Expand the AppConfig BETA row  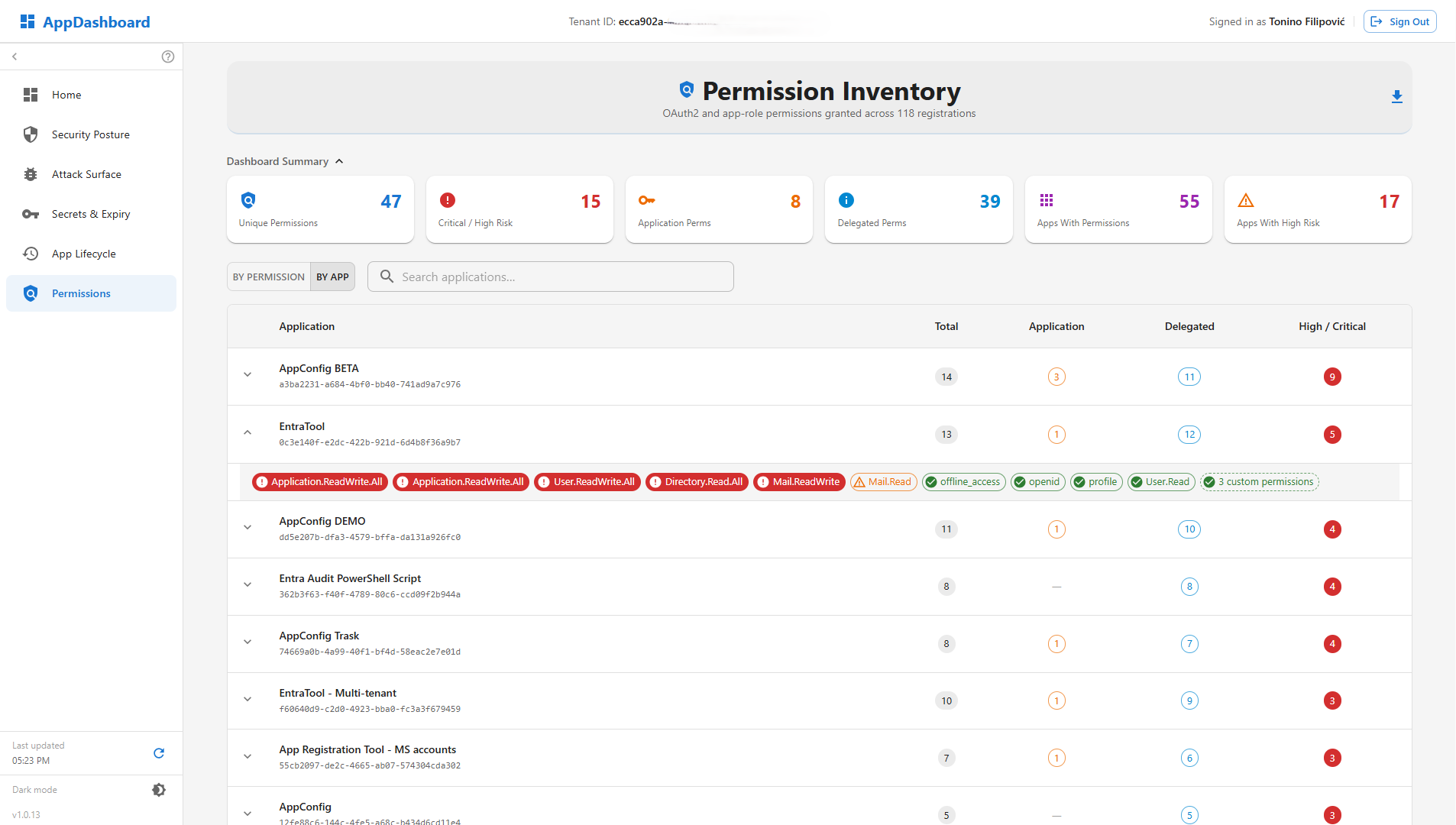tap(248, 375)
